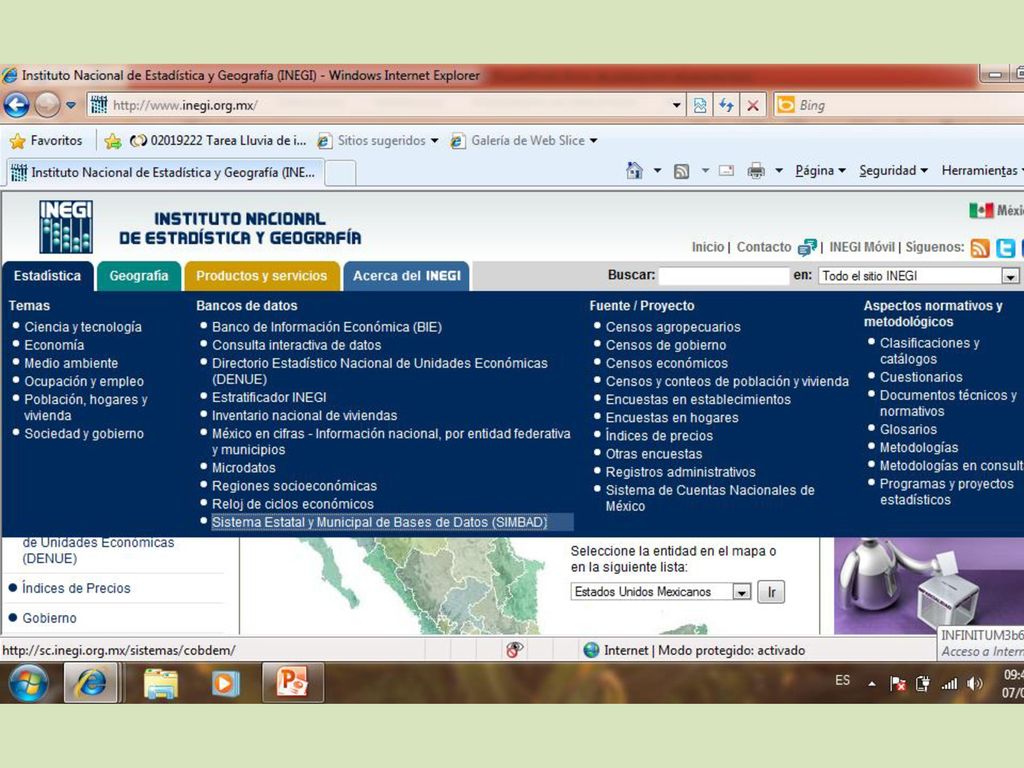Open Reloj de ciclos económicos link
Image resolution: width=1024 pixels, height=768 pixels.
tap(293, 504)
